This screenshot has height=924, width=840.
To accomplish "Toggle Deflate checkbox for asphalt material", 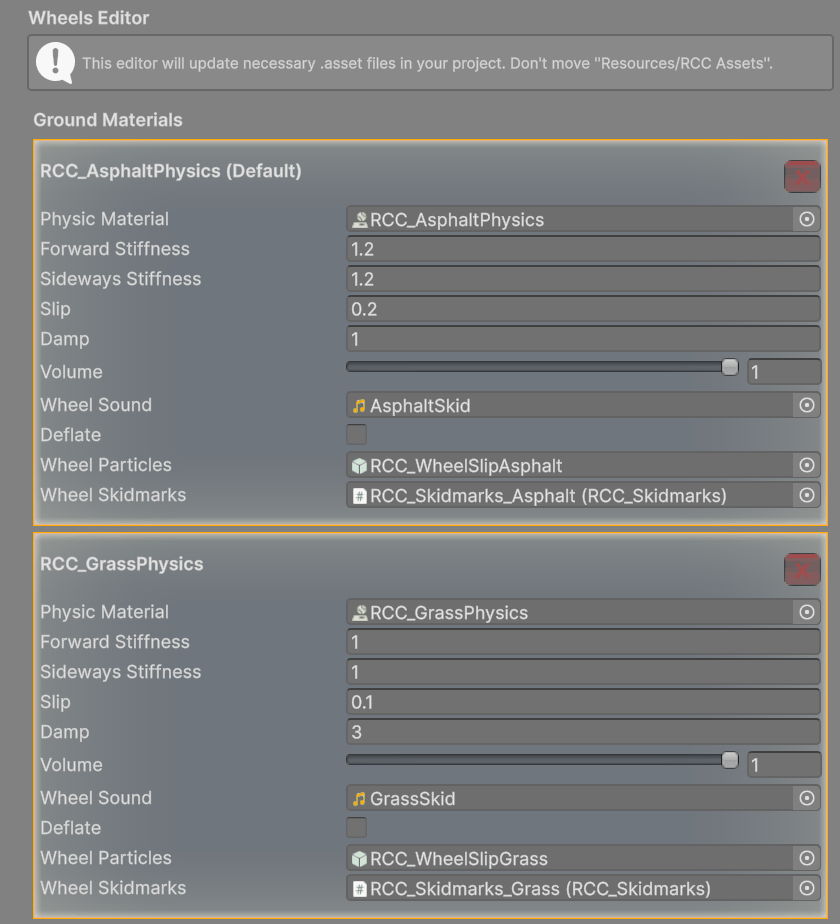I will 357,434.
